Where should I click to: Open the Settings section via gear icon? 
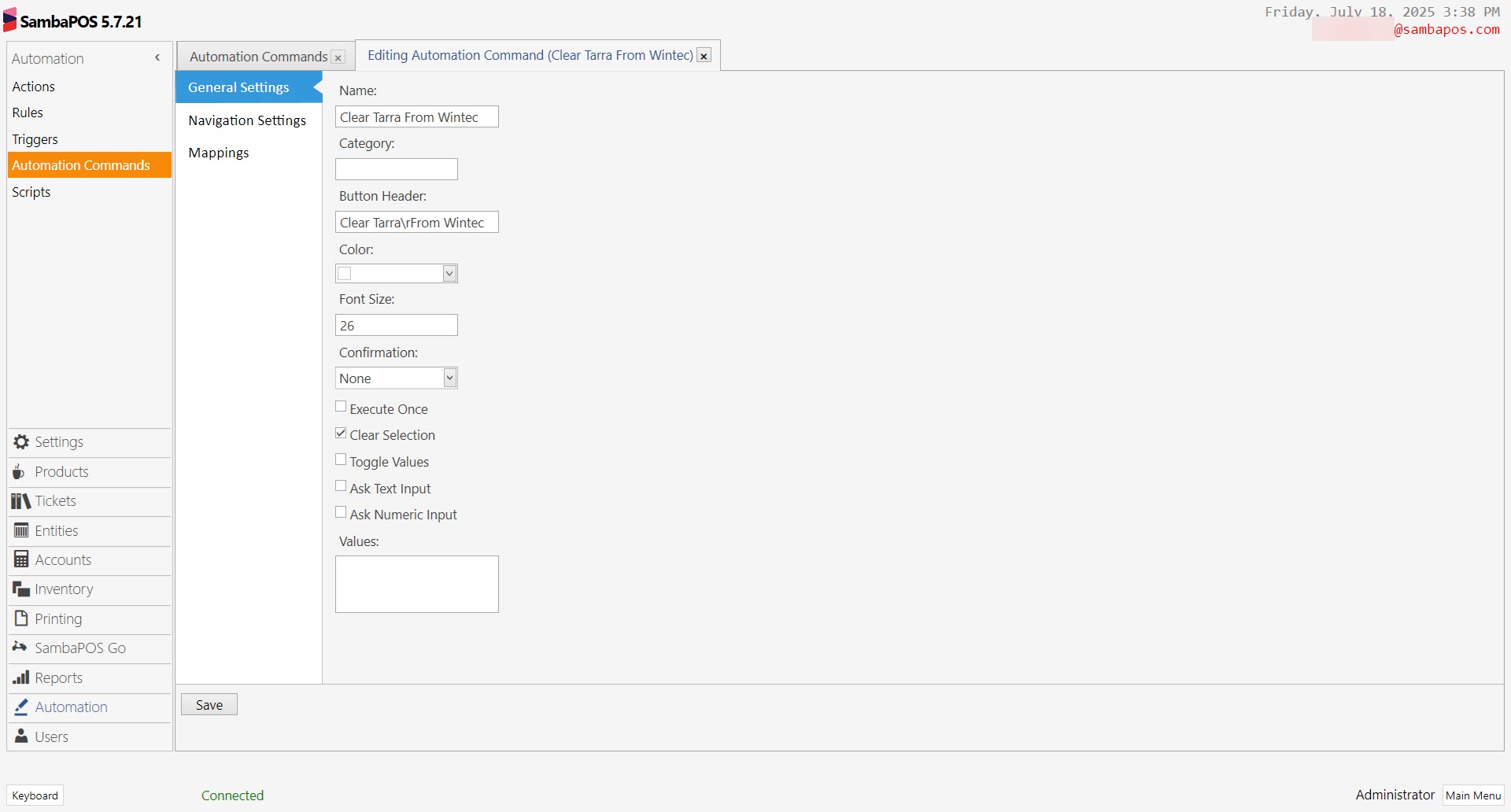[20, 442]
